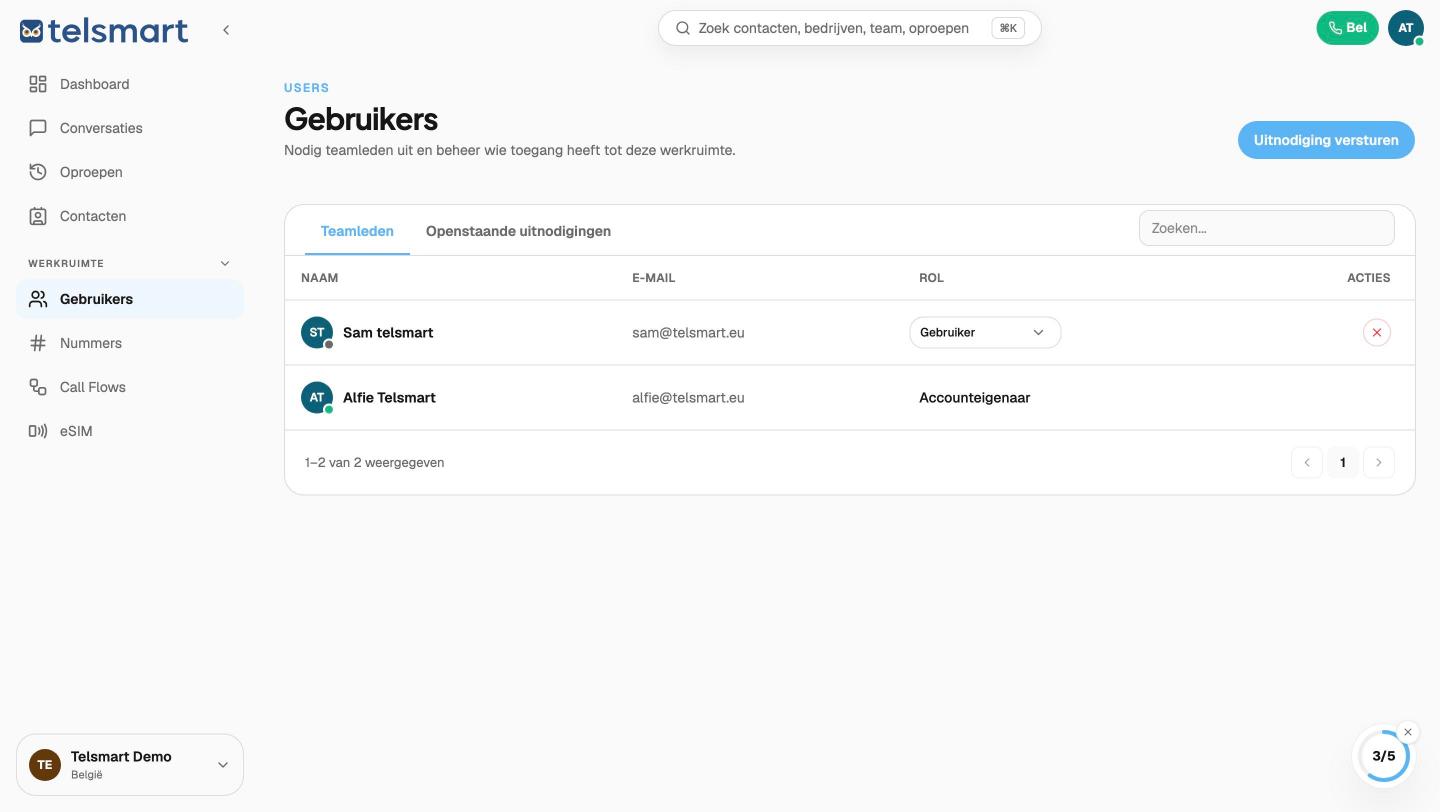Click the name Sam telsmart

click(x=388, y=332)
